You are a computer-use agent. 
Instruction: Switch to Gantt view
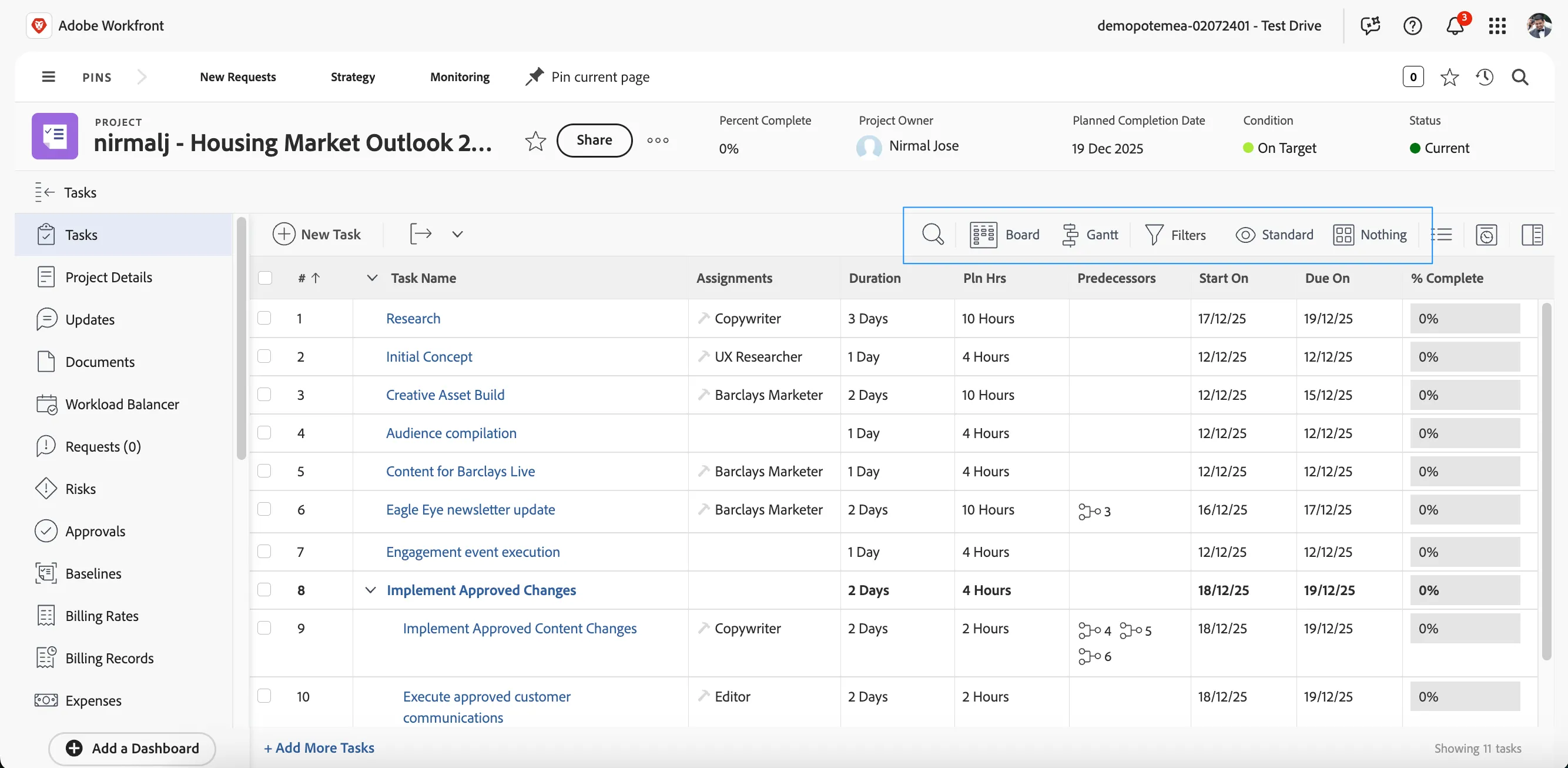1090,235
